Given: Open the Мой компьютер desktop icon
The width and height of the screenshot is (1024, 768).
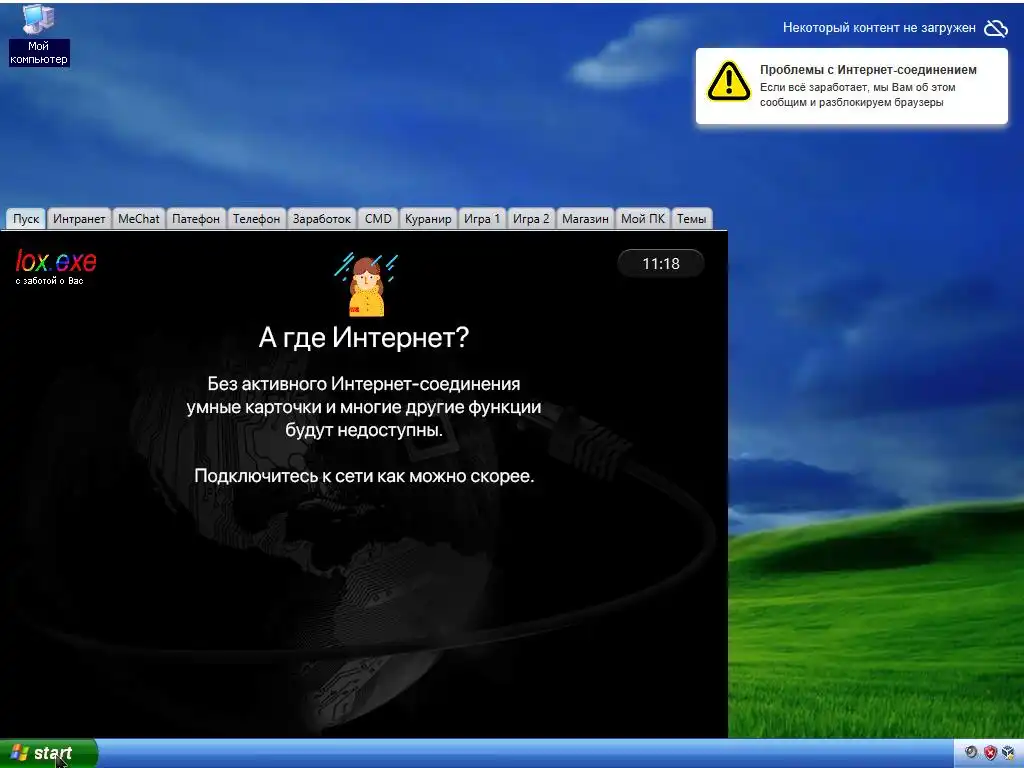Looking at the screenshot, I should coord(39,36).
